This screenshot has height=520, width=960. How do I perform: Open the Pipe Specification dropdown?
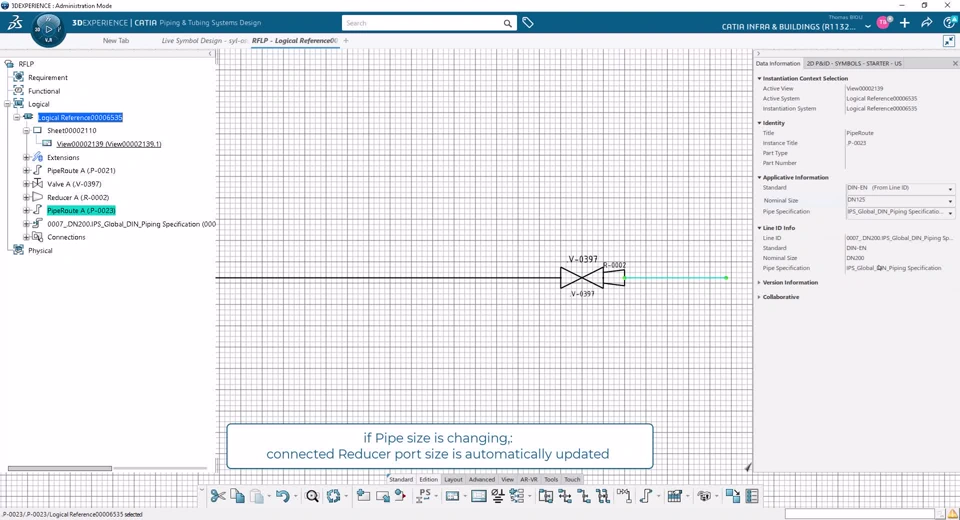point(950,213)
